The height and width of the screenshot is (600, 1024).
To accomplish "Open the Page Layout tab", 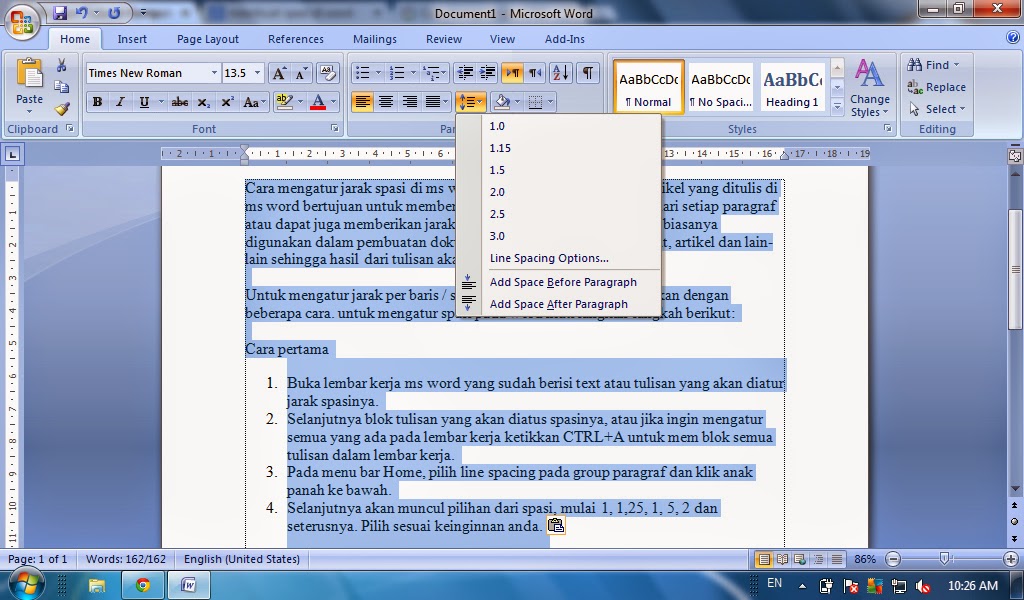I will click(x=208, y=39).
